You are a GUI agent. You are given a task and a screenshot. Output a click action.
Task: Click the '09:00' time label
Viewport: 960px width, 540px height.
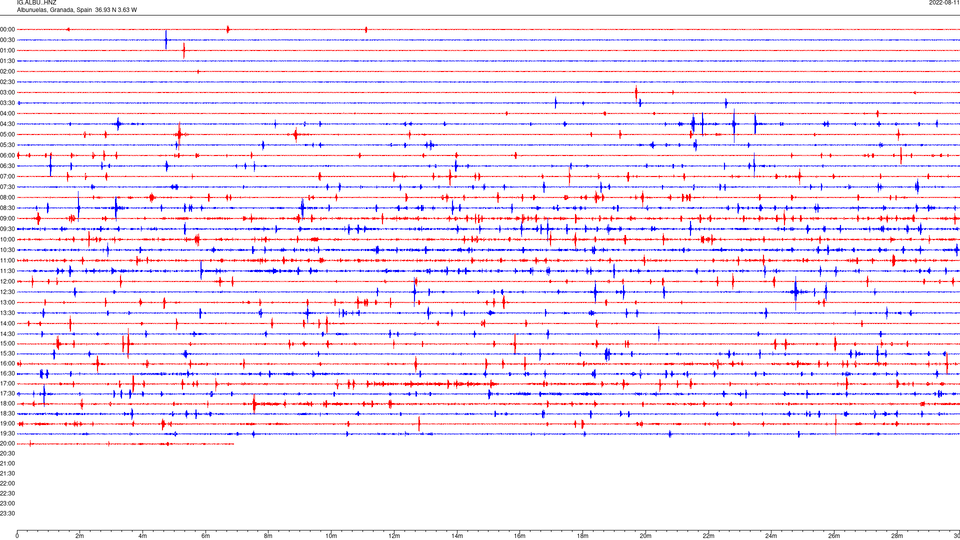click(x=8, y=219)
